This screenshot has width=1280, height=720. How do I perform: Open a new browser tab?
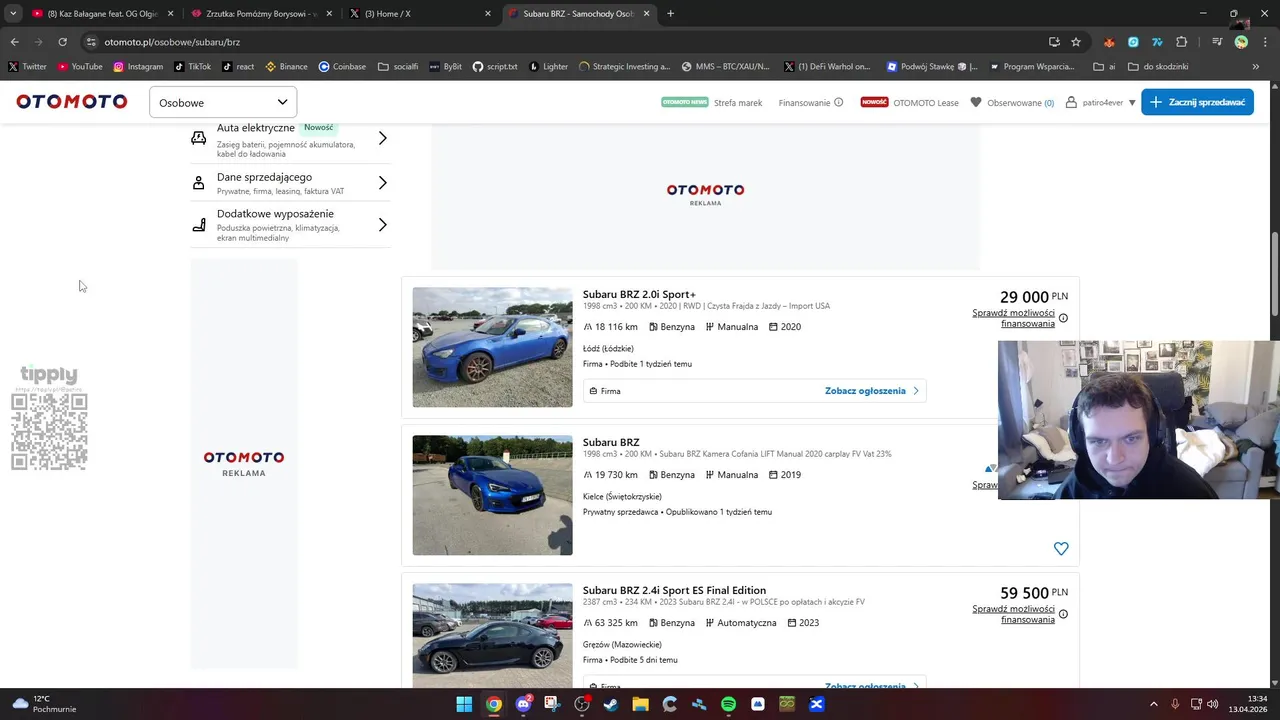(670, 14)
